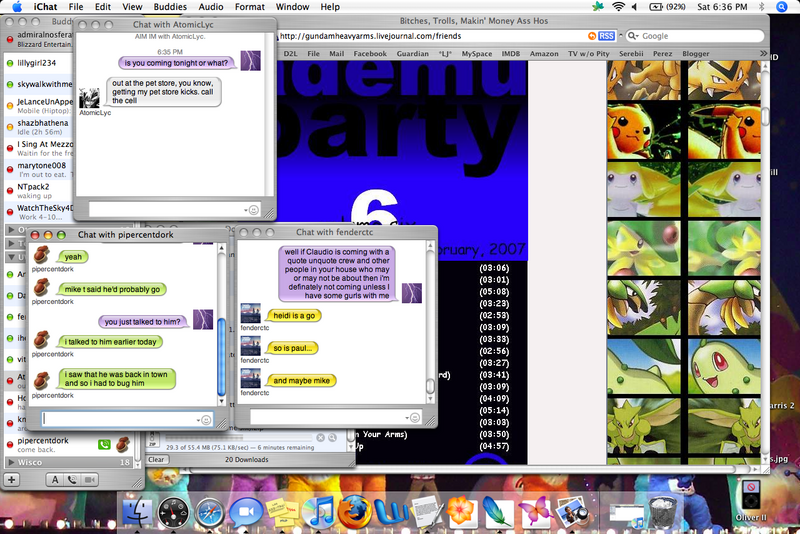Click the Bluetooth icon in menu bar
The height and width of the screenshot is (534, 800).
click(762, 7)
